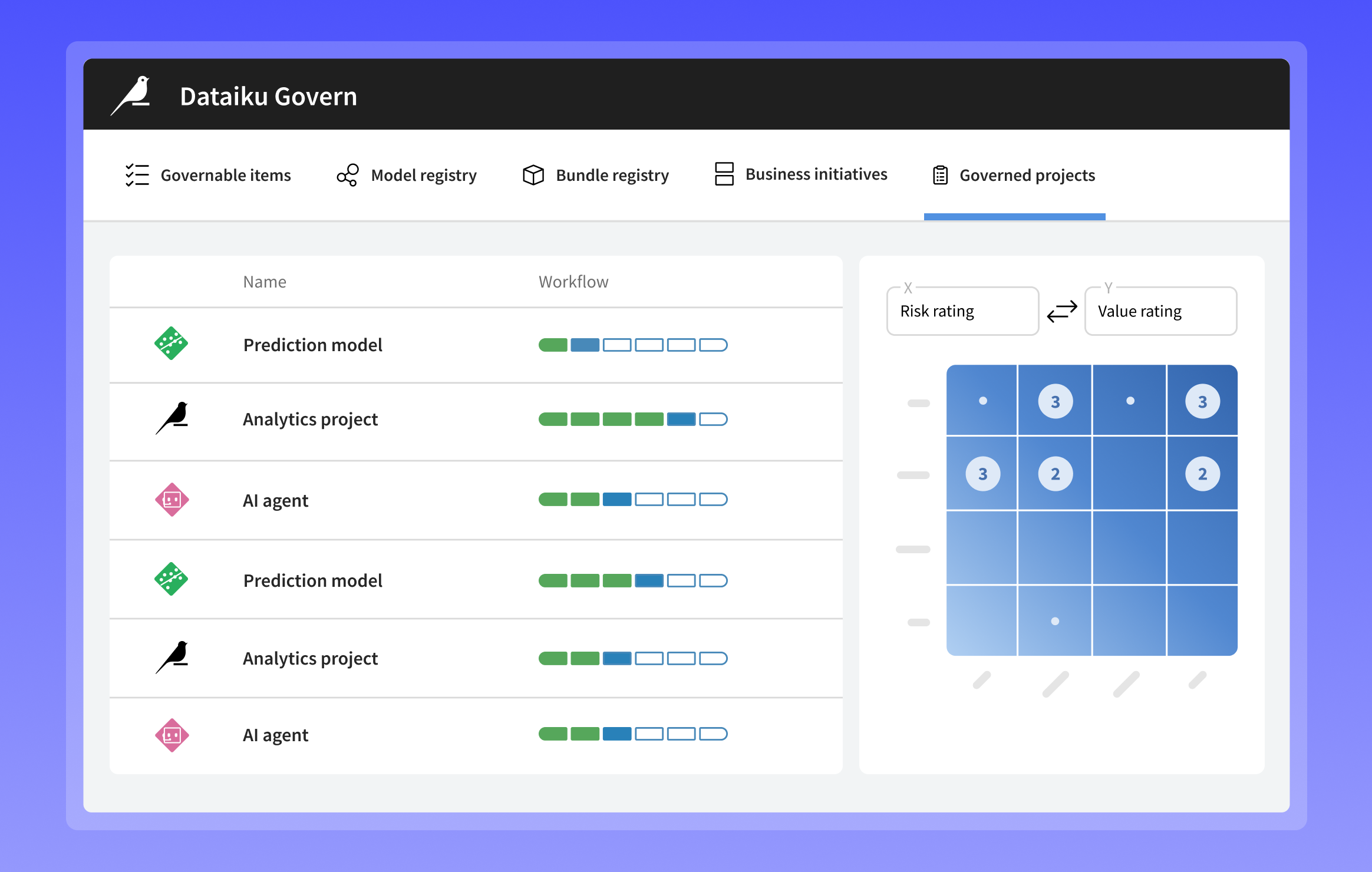
Task: Swap X and Y axes with arrows icon
Action: 1061,311
